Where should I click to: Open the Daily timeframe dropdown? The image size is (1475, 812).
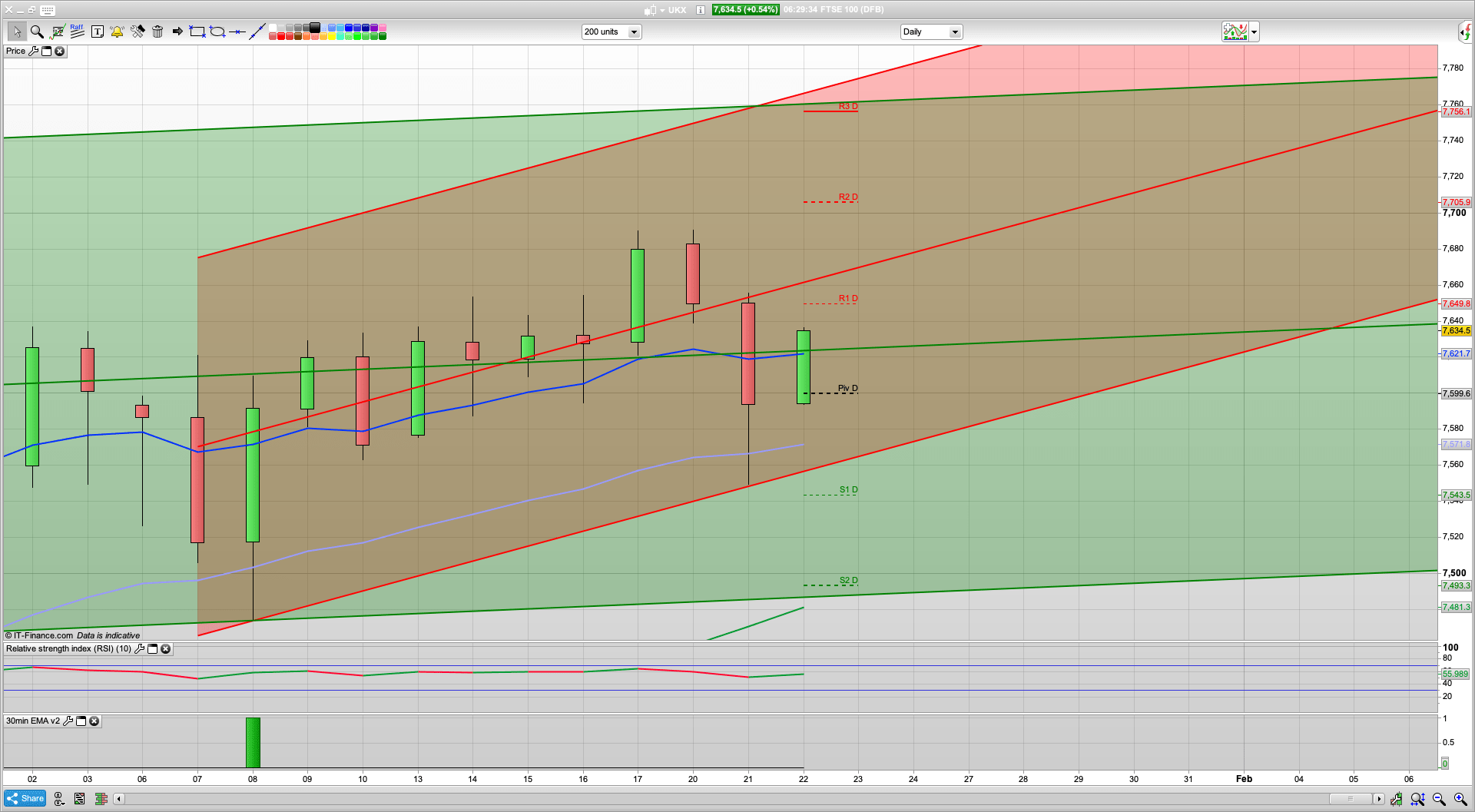955,32
